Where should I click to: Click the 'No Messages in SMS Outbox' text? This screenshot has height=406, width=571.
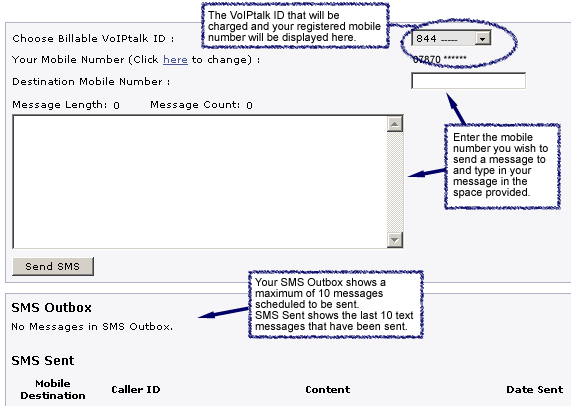92,327
